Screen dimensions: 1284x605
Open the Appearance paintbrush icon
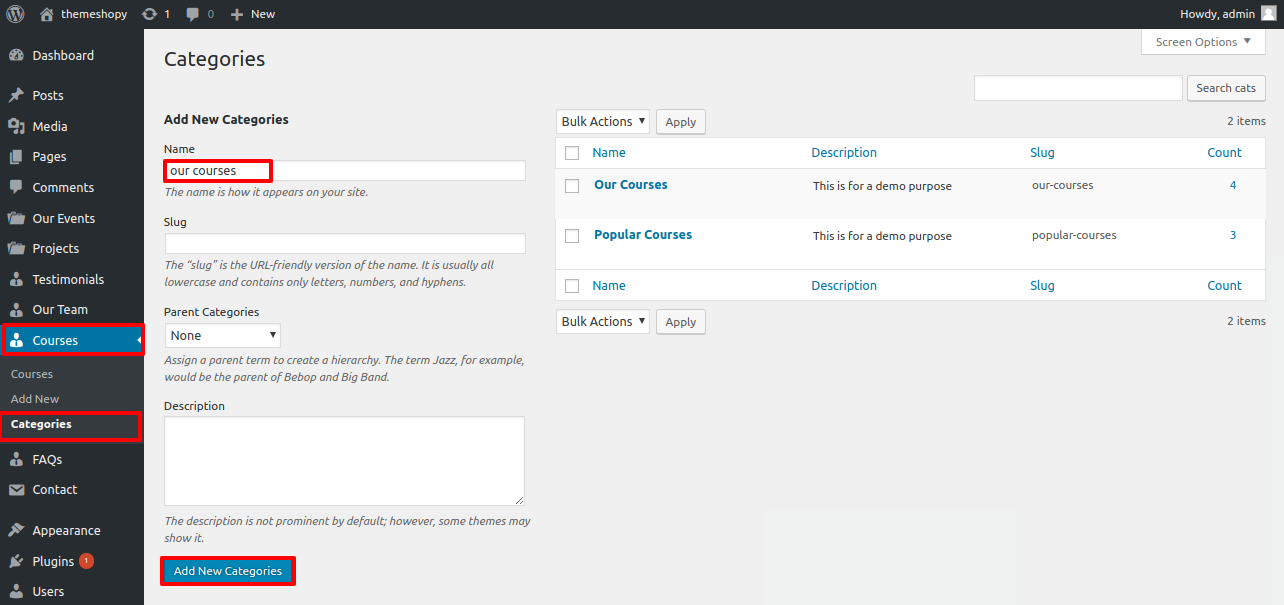point(16,531)
